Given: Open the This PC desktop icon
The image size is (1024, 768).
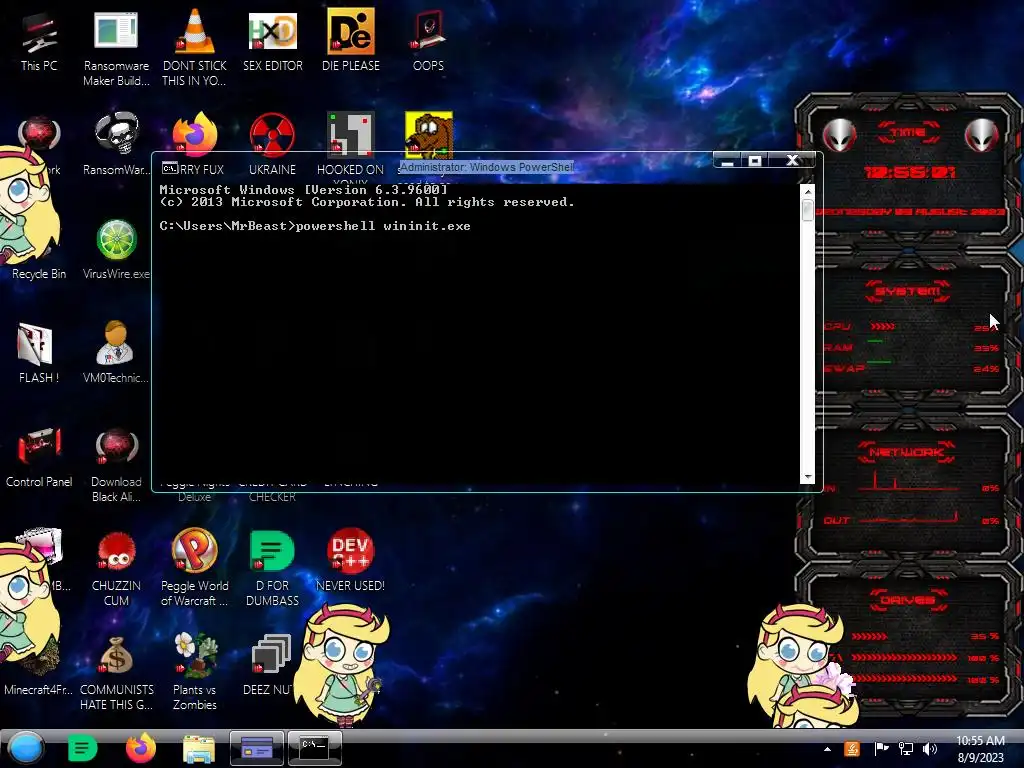Looking at the screenshot, I should (x=39, y=42).
